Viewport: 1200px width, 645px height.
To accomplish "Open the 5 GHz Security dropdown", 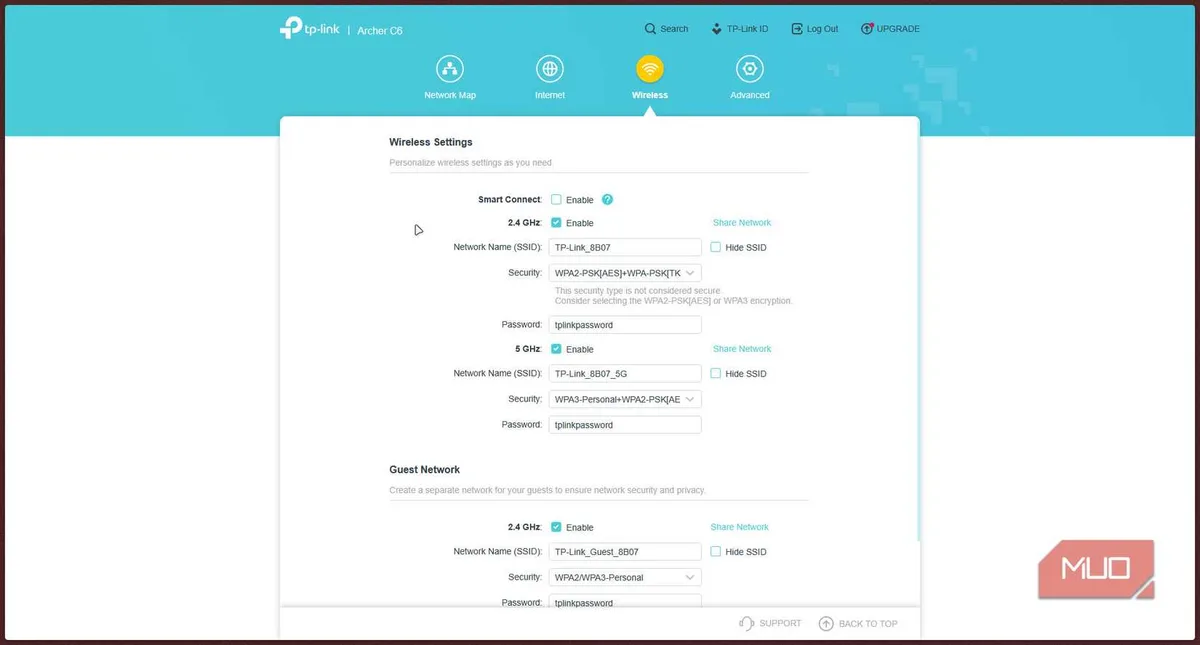I will pyautogui.click(x=625, y=399).
